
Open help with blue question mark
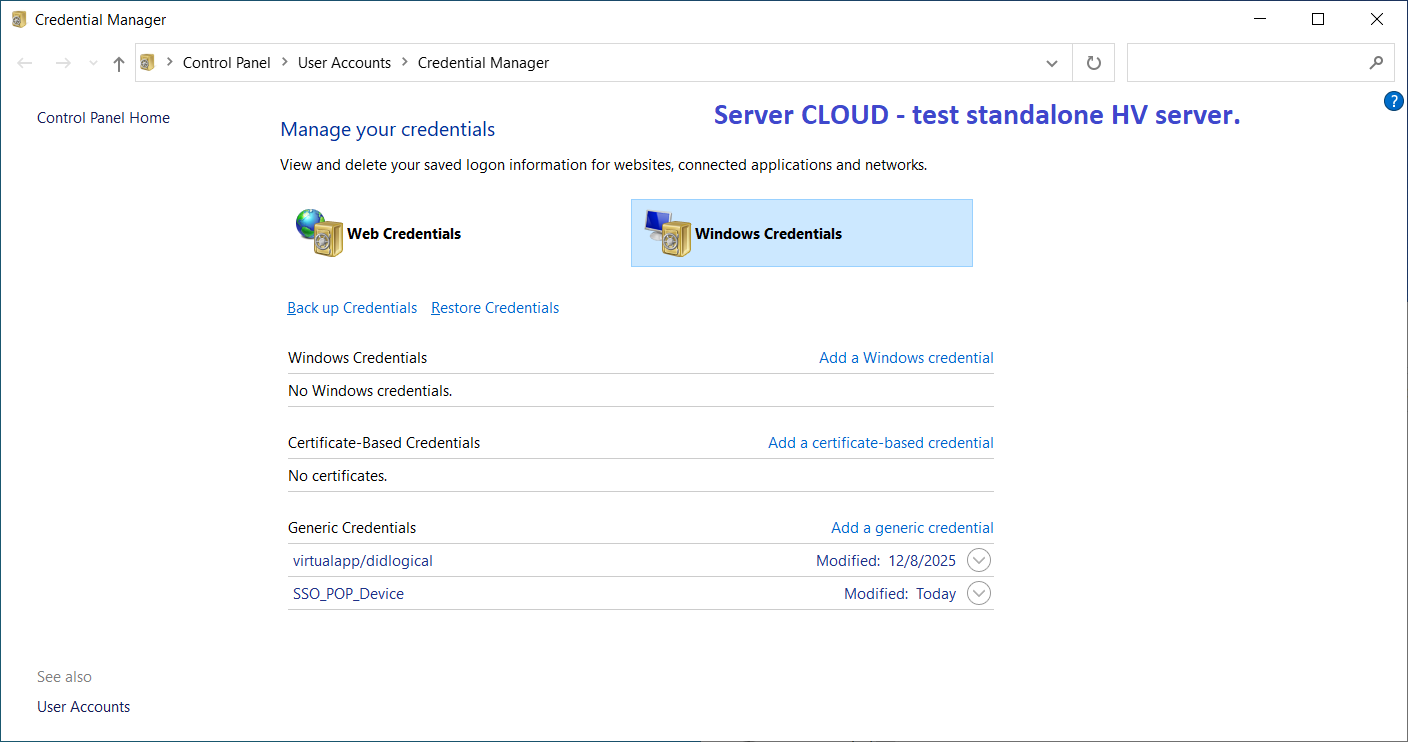(x=1394, y=101)
